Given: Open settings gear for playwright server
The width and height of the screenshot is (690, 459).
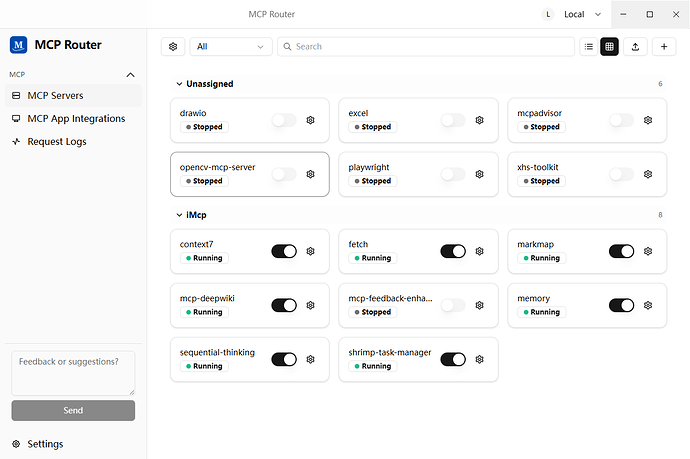Looking at the screenshot, I should (x=479, y=174).
